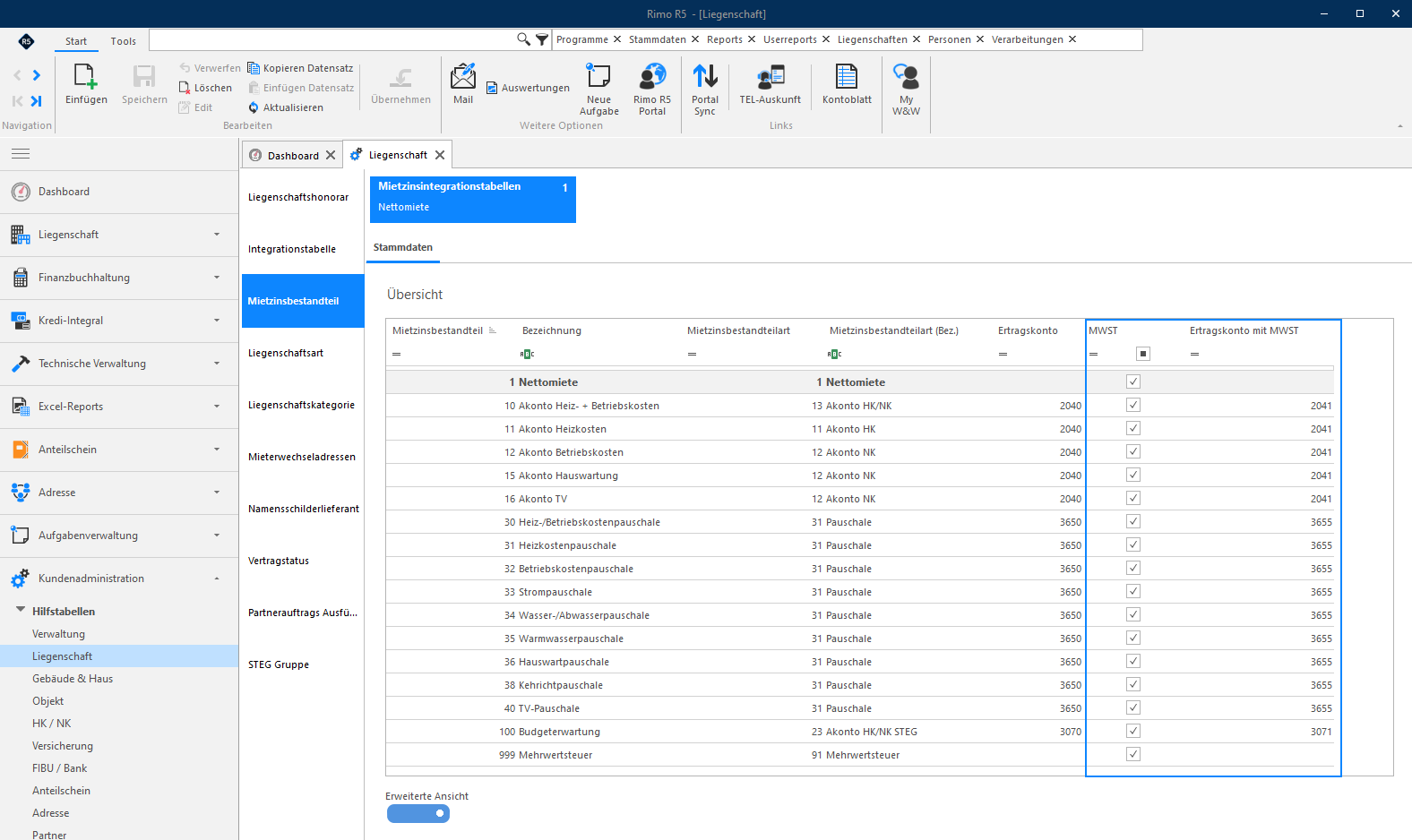Start Portal Sync from the ribbon

tap(705, 90)
